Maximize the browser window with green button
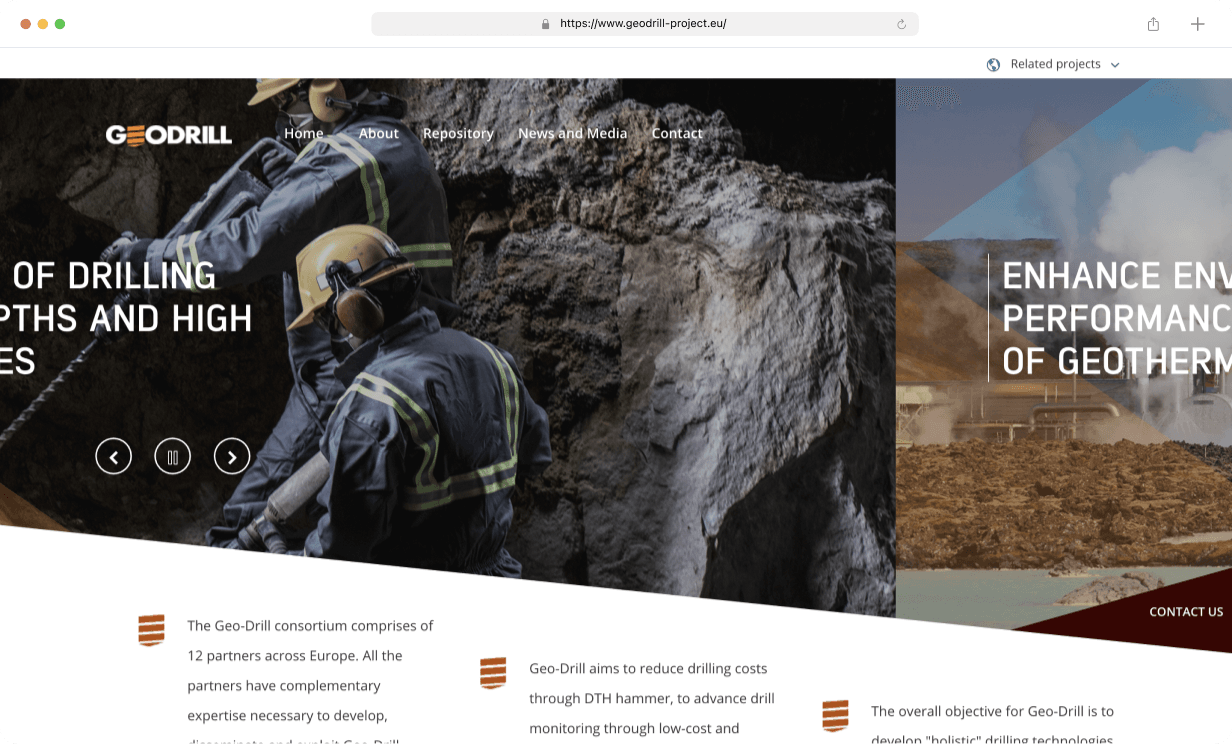Viewport: 1232px width, 744px height. click(60, 24)
